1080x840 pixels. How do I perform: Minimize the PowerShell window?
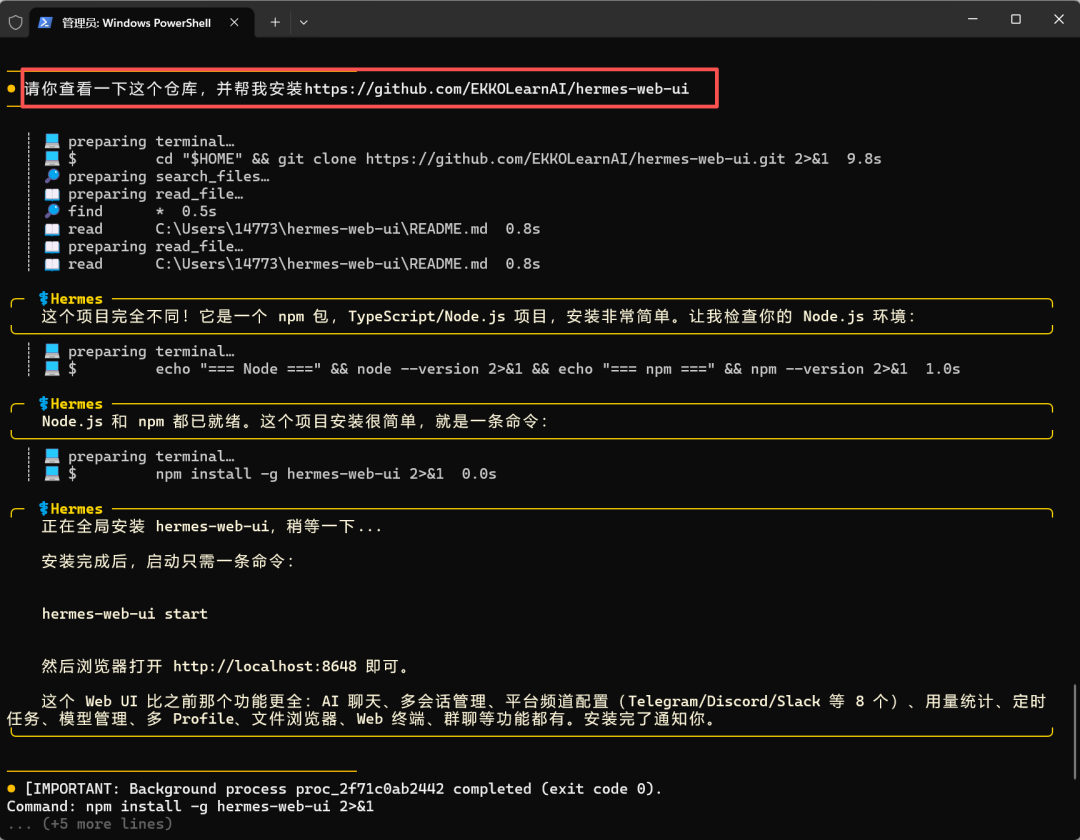click(973, 19)
